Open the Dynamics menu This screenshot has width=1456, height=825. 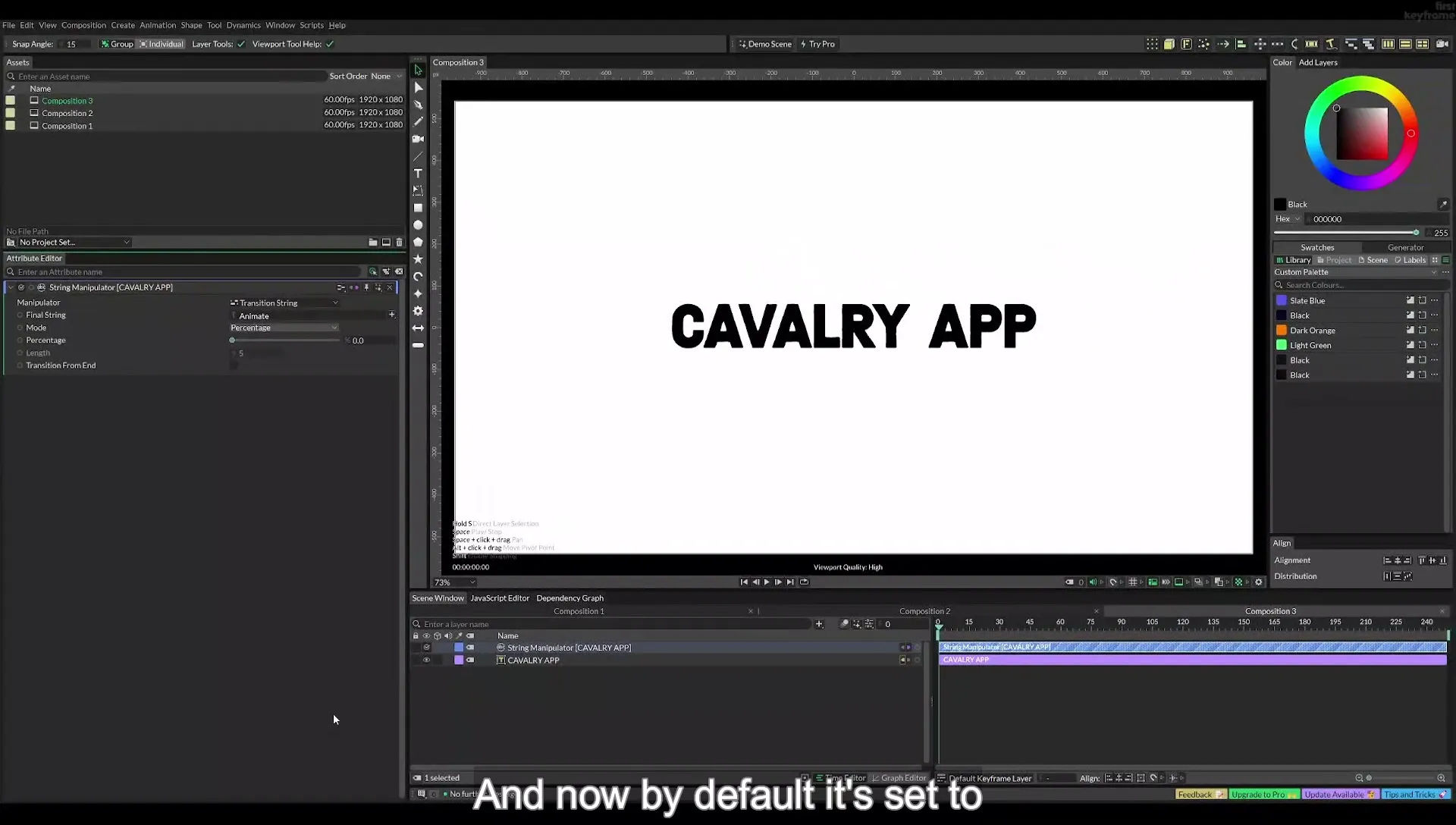[x=243, y=25]
